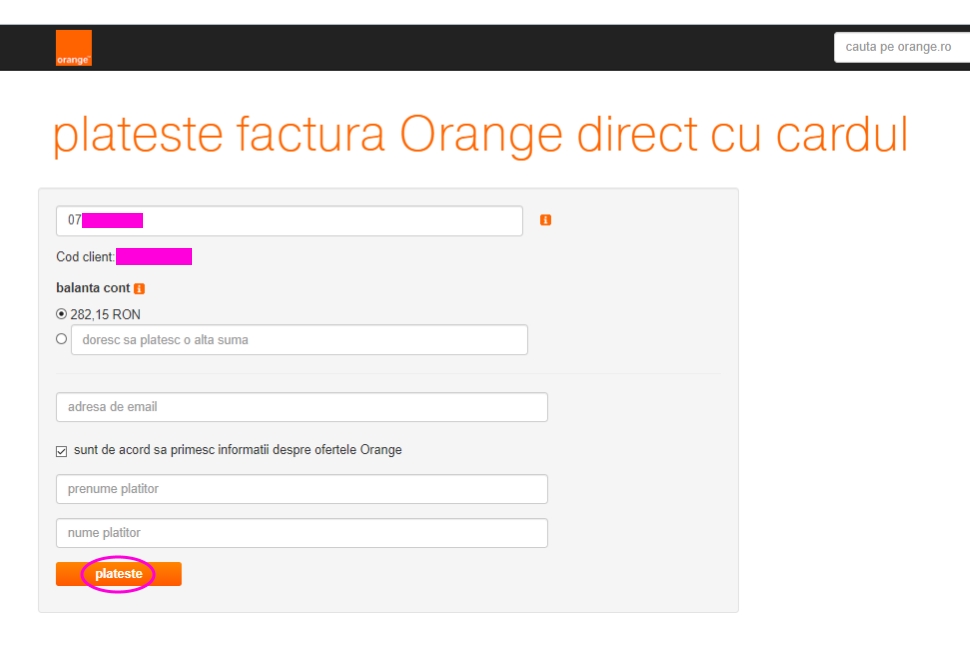Toggle the Orange offers consent checkbox
Screen dimensions: 970x645
[62, 451]
